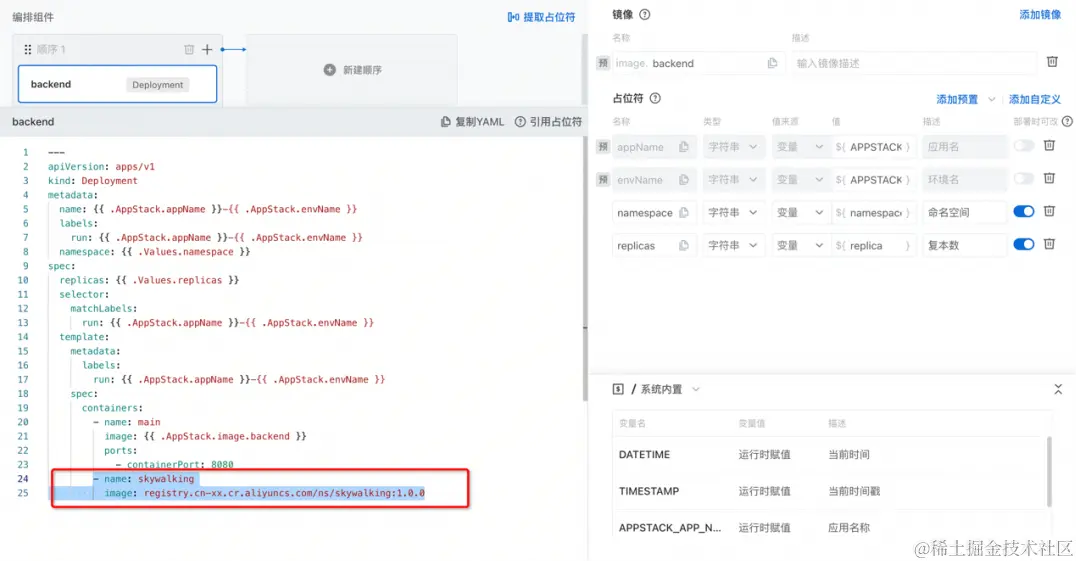Select the DATETIME variable row
Viewport: 1080px width, 565px height.
(x=830, y=455)
